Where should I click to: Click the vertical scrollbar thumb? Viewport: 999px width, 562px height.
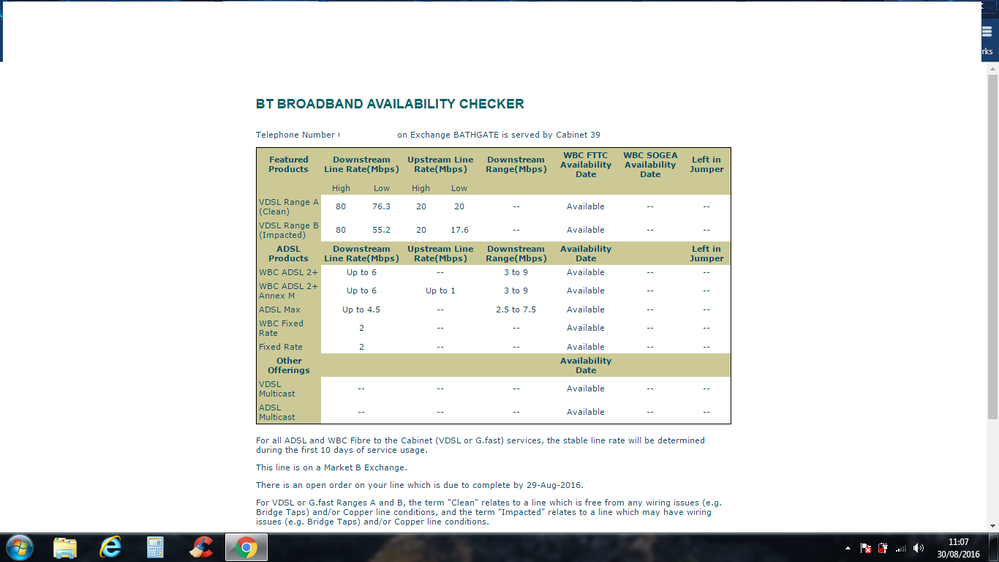pyautogui.click(x=993, y=247)
